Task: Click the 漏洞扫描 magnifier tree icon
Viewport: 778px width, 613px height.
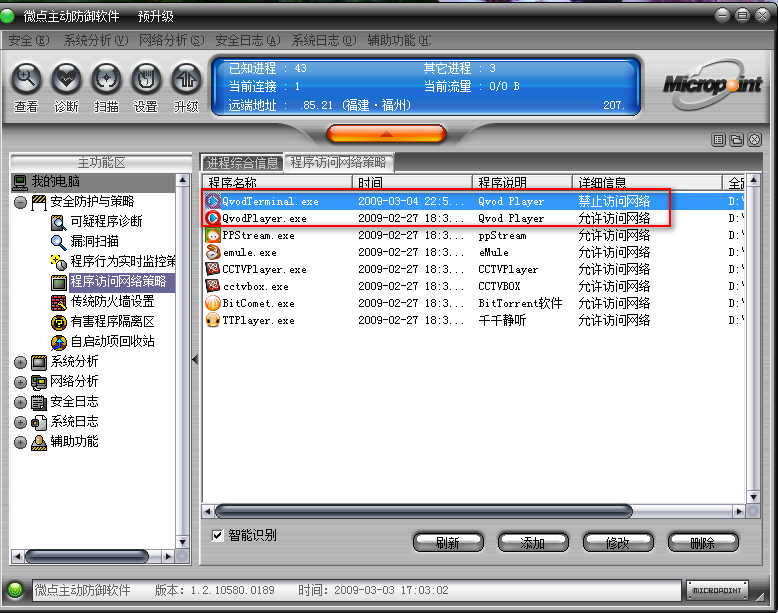Action: click(x=59, y=242)
